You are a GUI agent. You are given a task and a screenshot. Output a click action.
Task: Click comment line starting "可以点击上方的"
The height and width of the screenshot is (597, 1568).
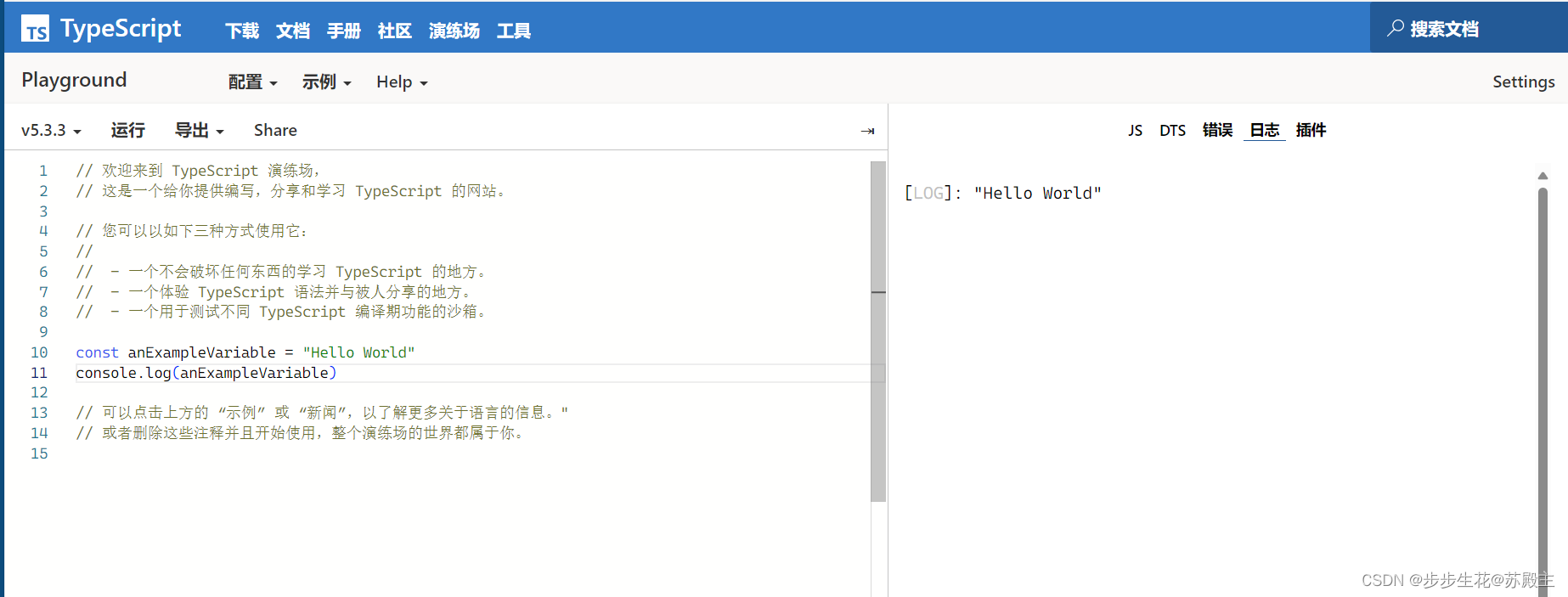(x=322, y=413)
